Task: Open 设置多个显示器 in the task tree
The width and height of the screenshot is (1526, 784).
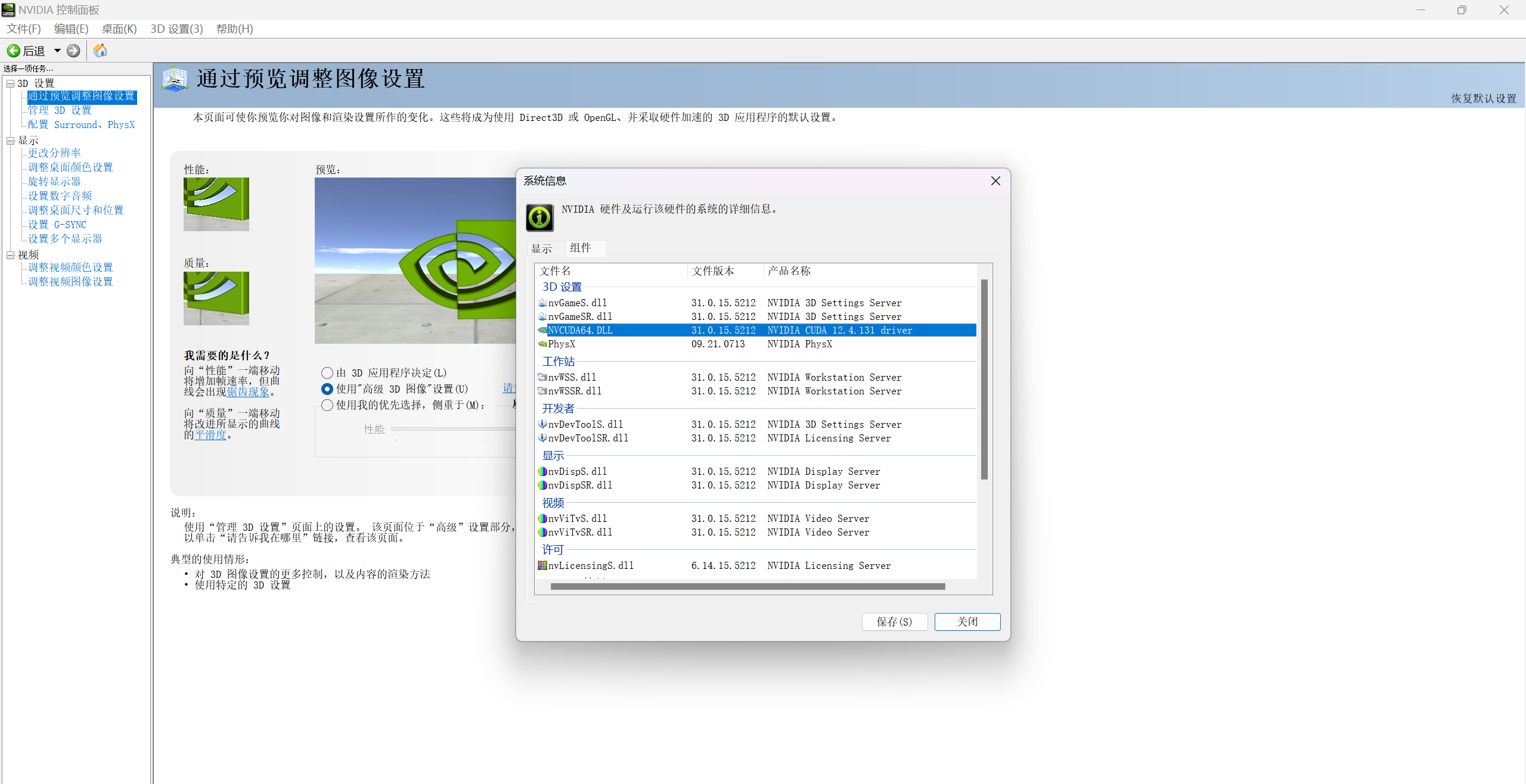Action: (x=65, y=239)
